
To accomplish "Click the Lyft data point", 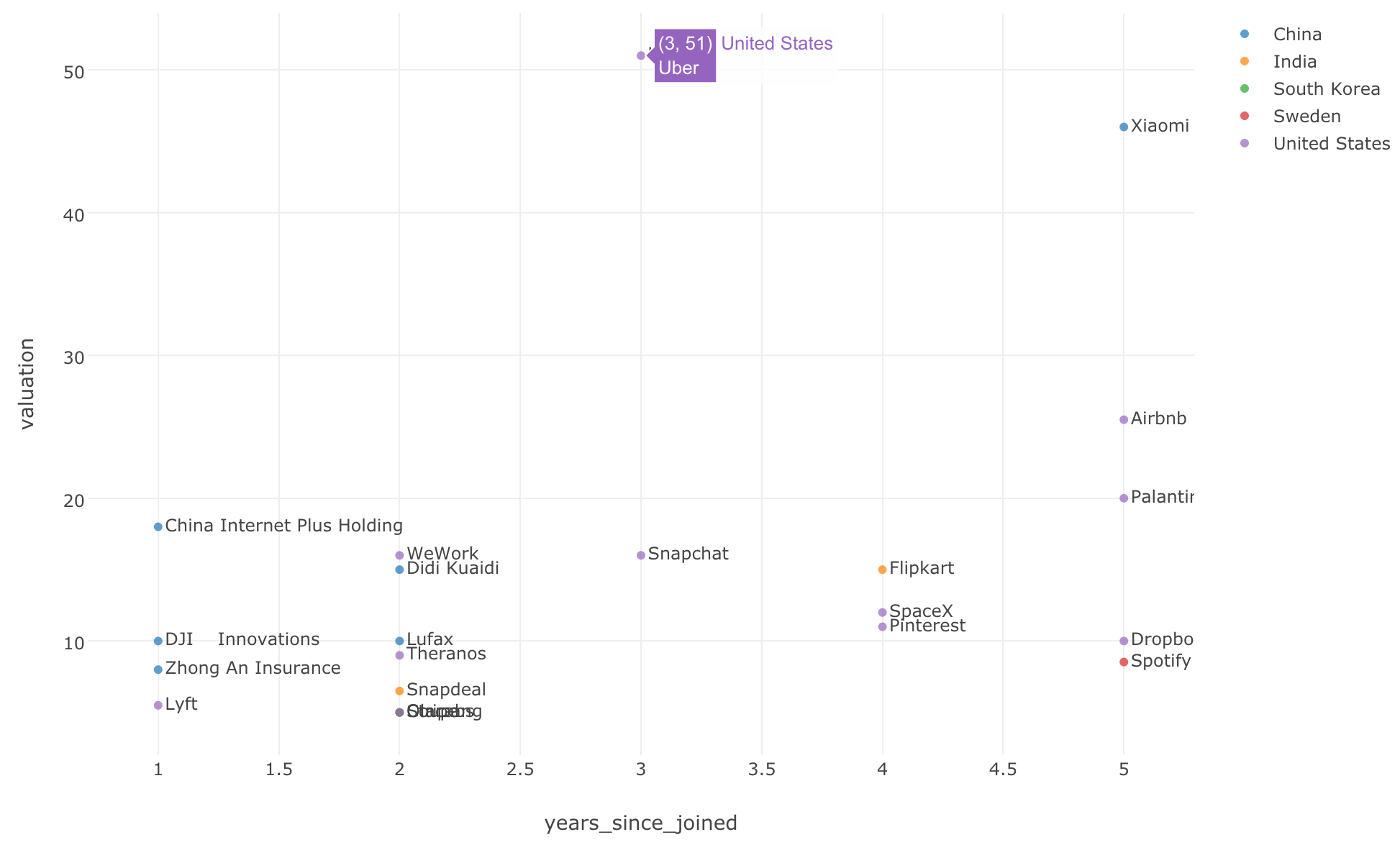I will [158, 705].
